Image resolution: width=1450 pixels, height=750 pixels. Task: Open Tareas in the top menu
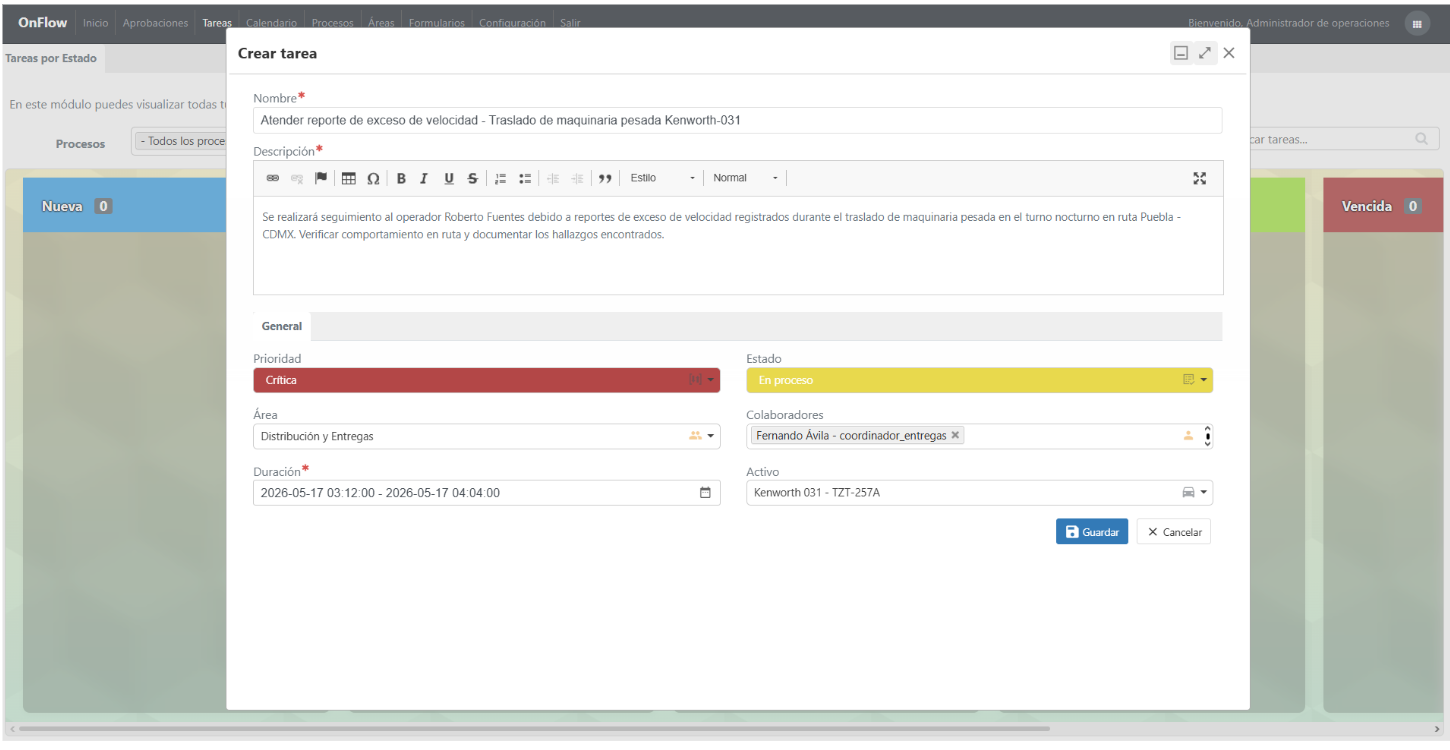pyautogui.click(x=217, y=22)
